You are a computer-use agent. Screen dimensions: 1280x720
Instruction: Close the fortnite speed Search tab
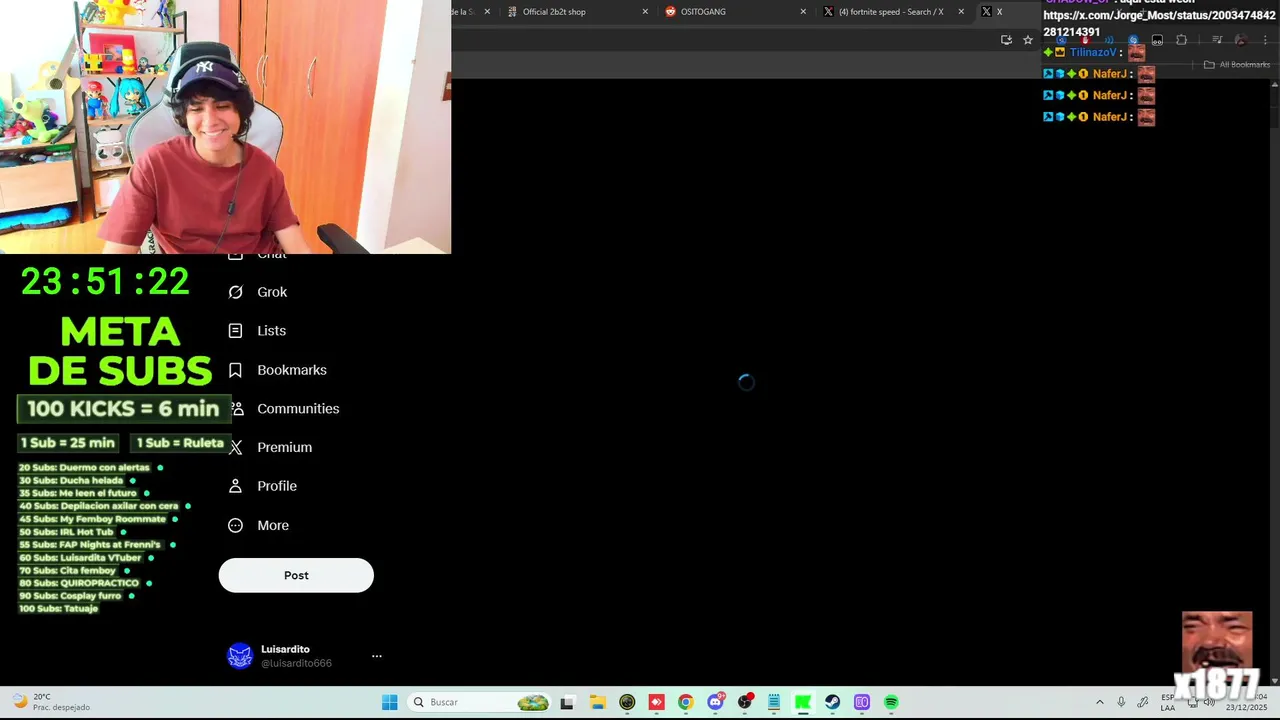(x=961, y=12)
